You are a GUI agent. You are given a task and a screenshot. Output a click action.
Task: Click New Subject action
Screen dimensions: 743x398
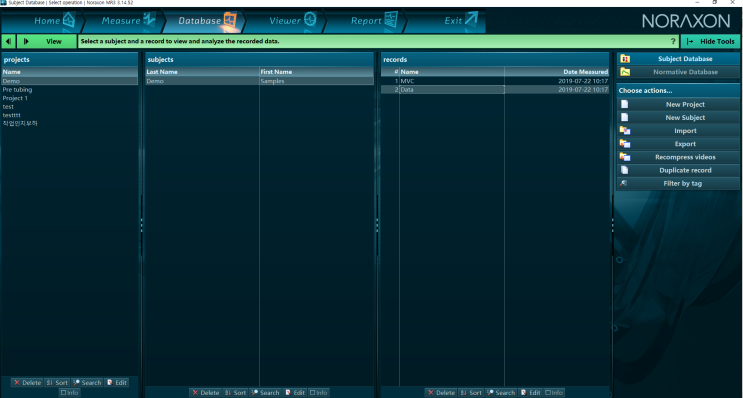pyautogui.click(x=678, y=118)
